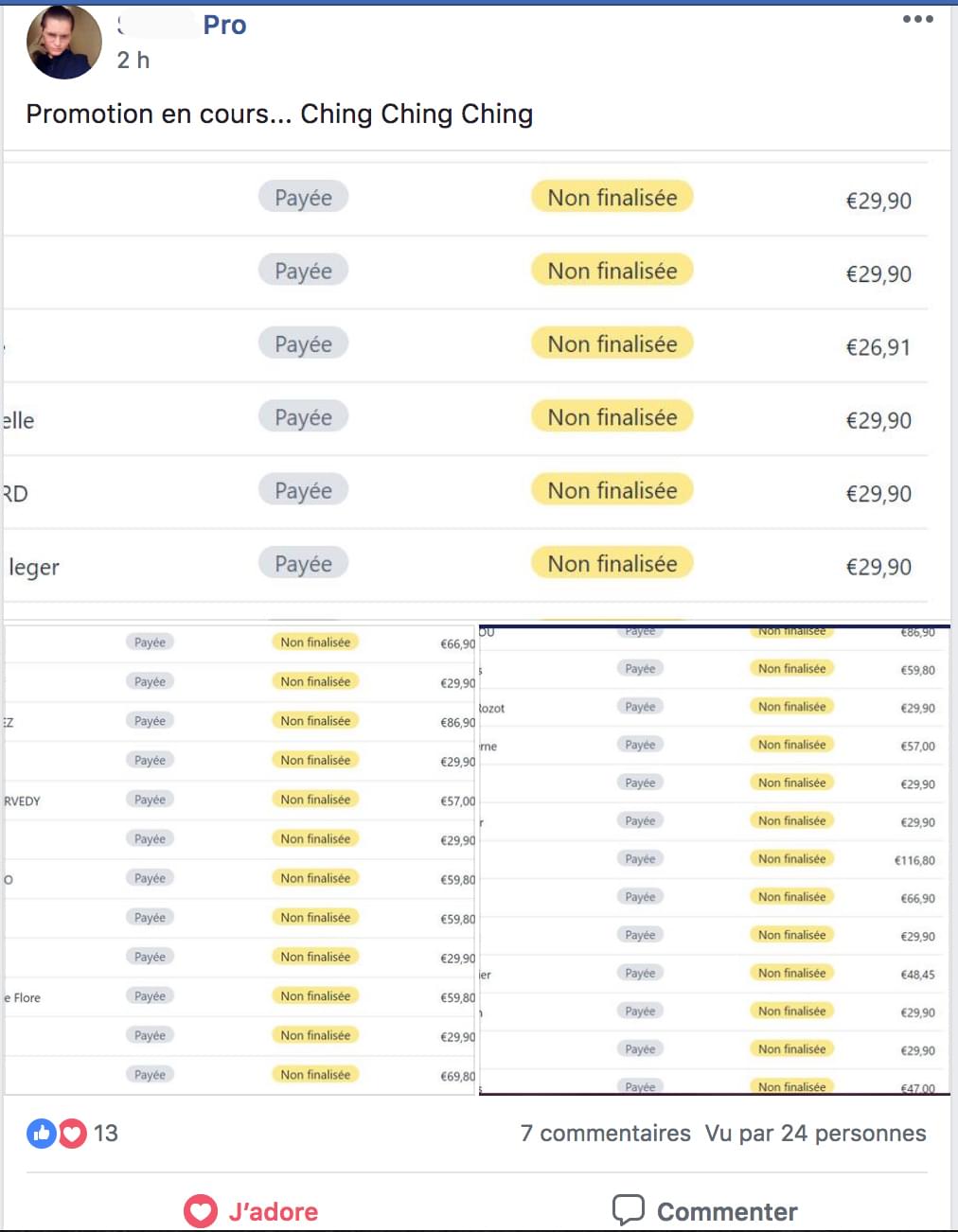958x1232 pixels.
Task: Click the Payée badge on the leger row
Action: (x=303, y=564)
